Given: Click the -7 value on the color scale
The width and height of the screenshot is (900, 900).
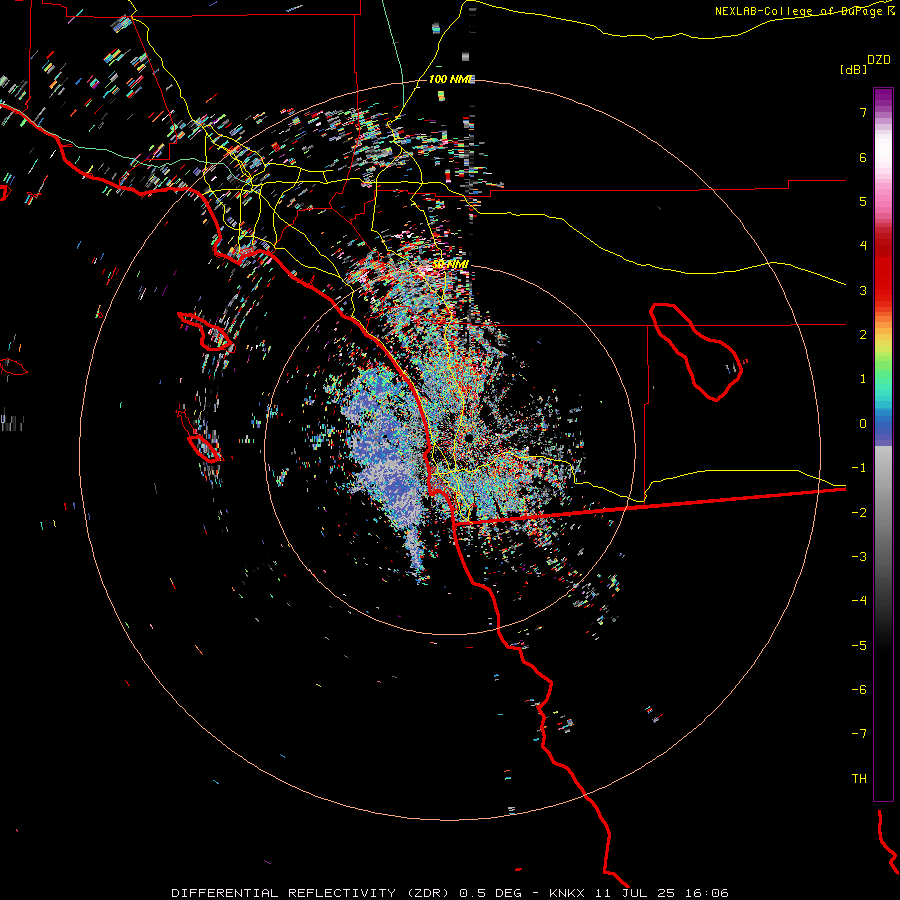Looking at the screenshot, I should (x=859, y=734).
